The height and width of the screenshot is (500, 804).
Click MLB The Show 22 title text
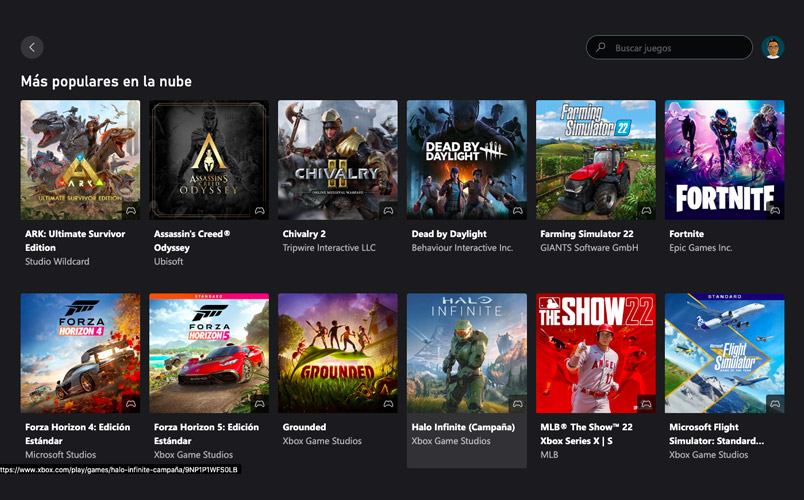click(587, 434)
